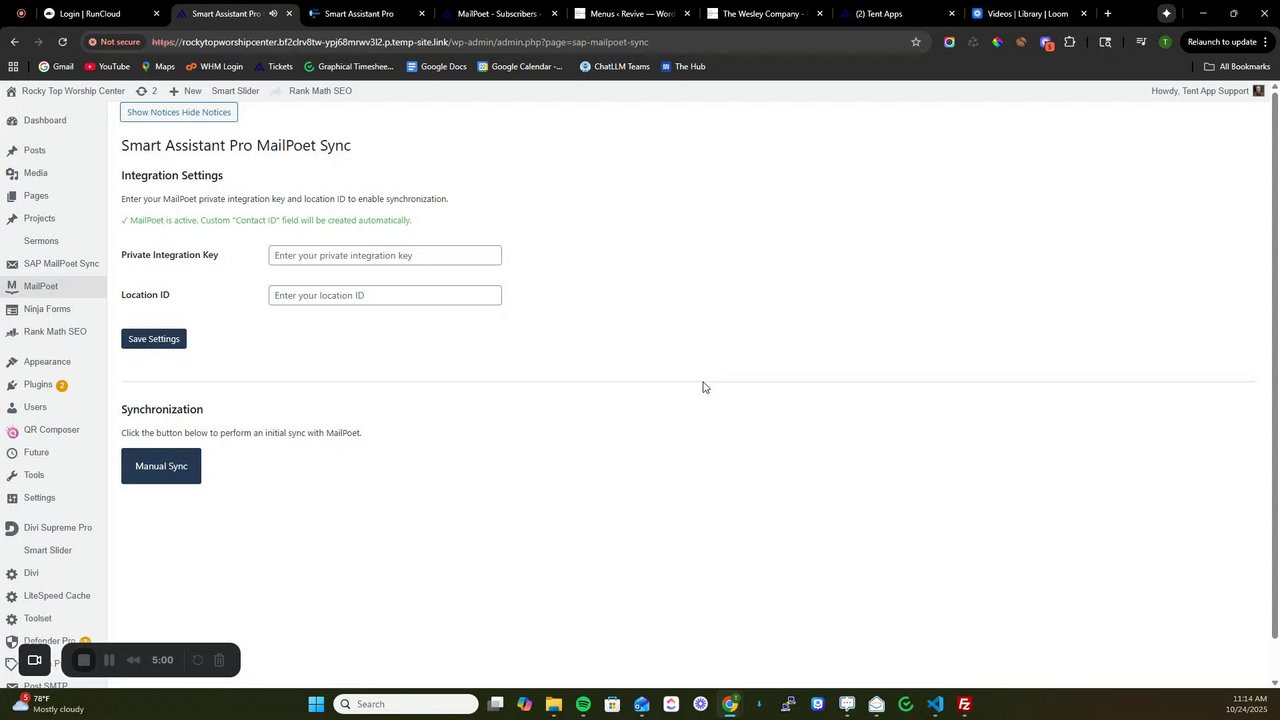Pause the Loom recording

[x=109, y=660]
